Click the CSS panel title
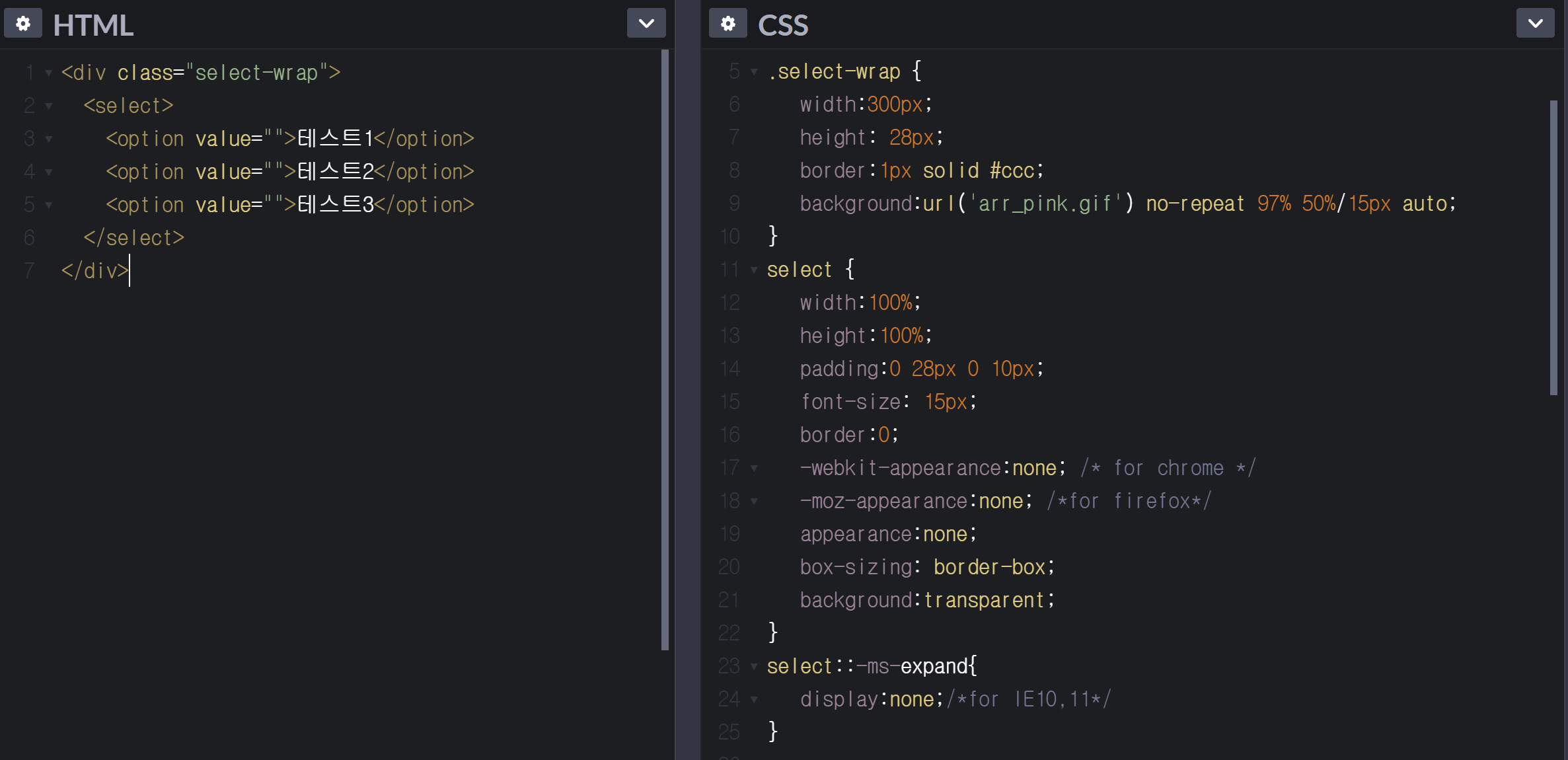The width and height of the screenshot is (1568, 760). (x=782, y=25)
